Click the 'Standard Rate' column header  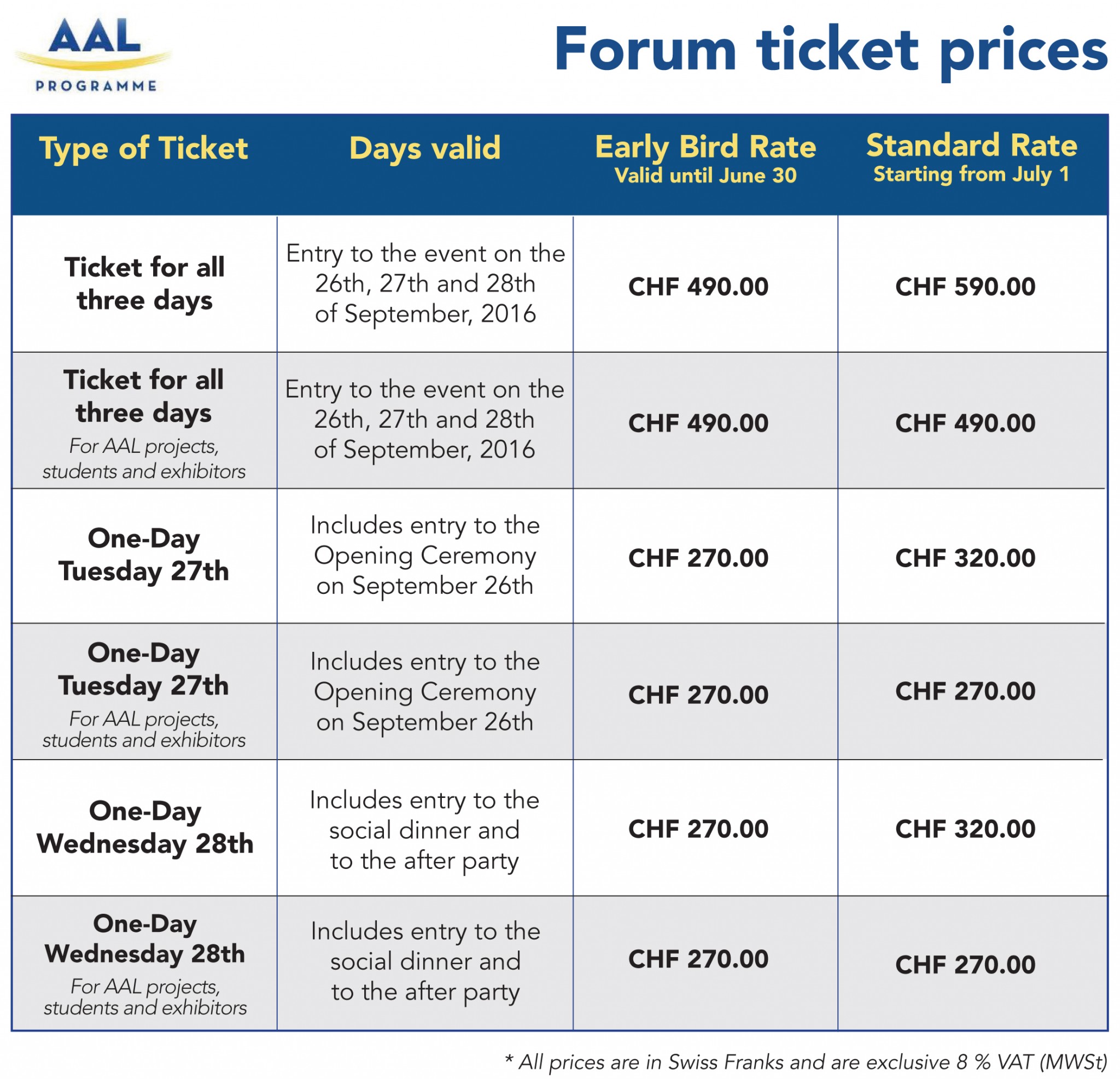972,145
